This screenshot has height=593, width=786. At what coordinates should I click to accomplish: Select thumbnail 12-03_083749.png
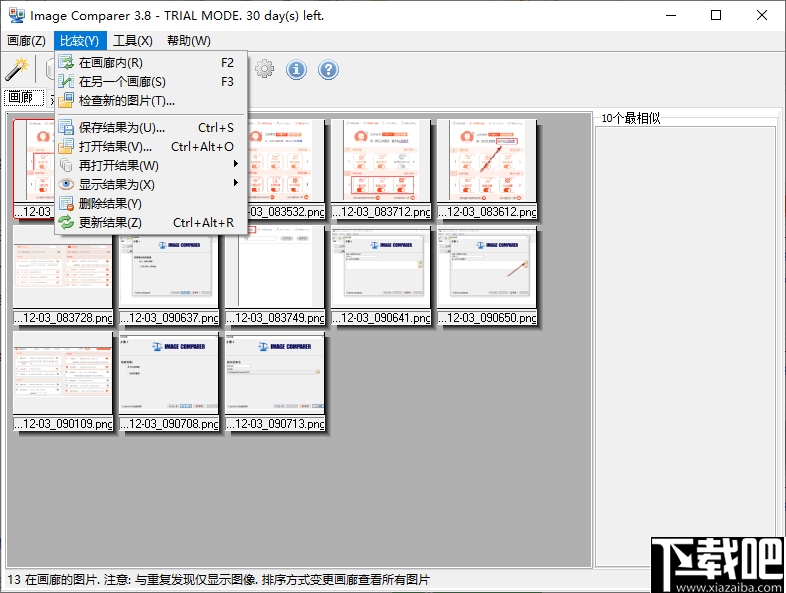point(275,275)
